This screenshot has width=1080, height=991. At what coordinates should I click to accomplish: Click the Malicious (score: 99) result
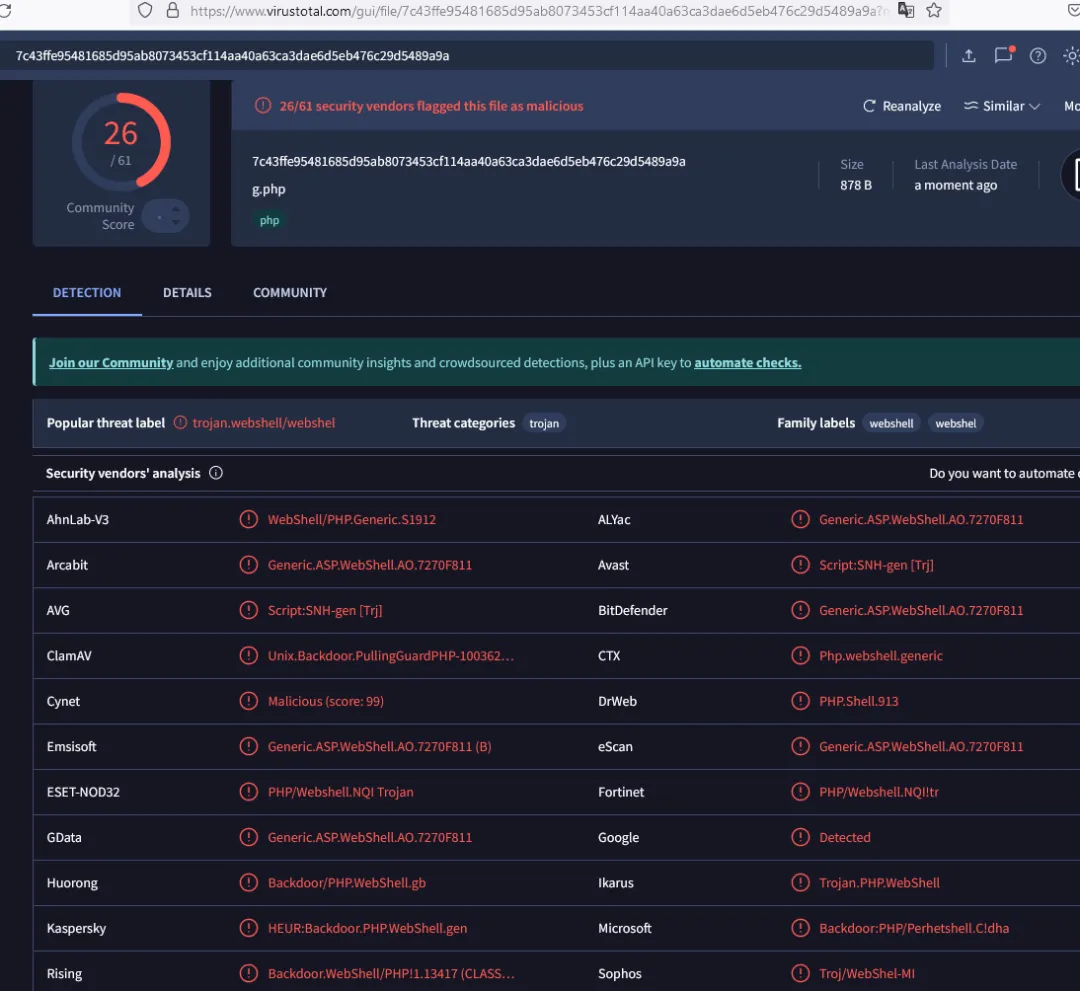(x=326, y=701)
